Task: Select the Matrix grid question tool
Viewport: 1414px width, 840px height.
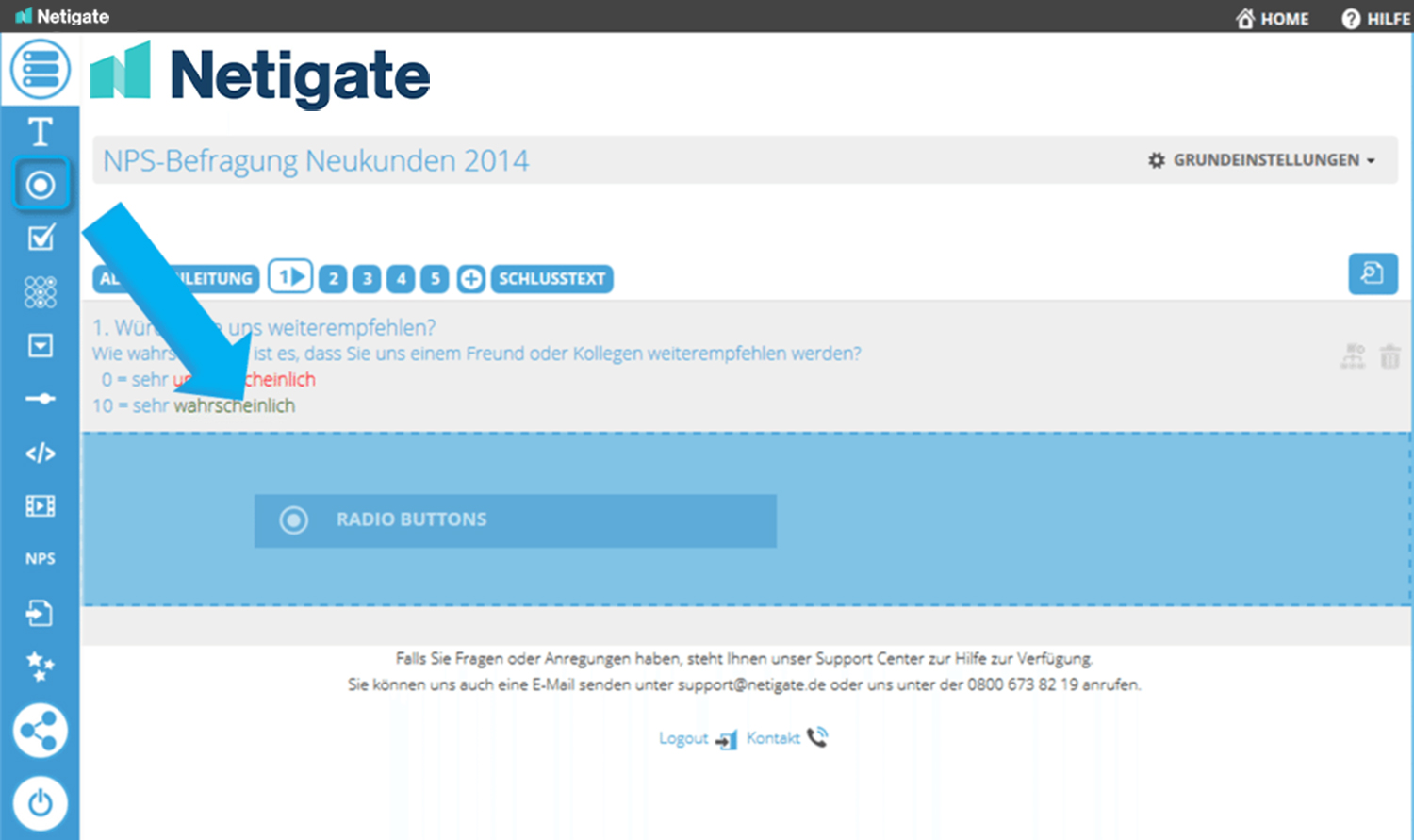Action: (41, 292)
